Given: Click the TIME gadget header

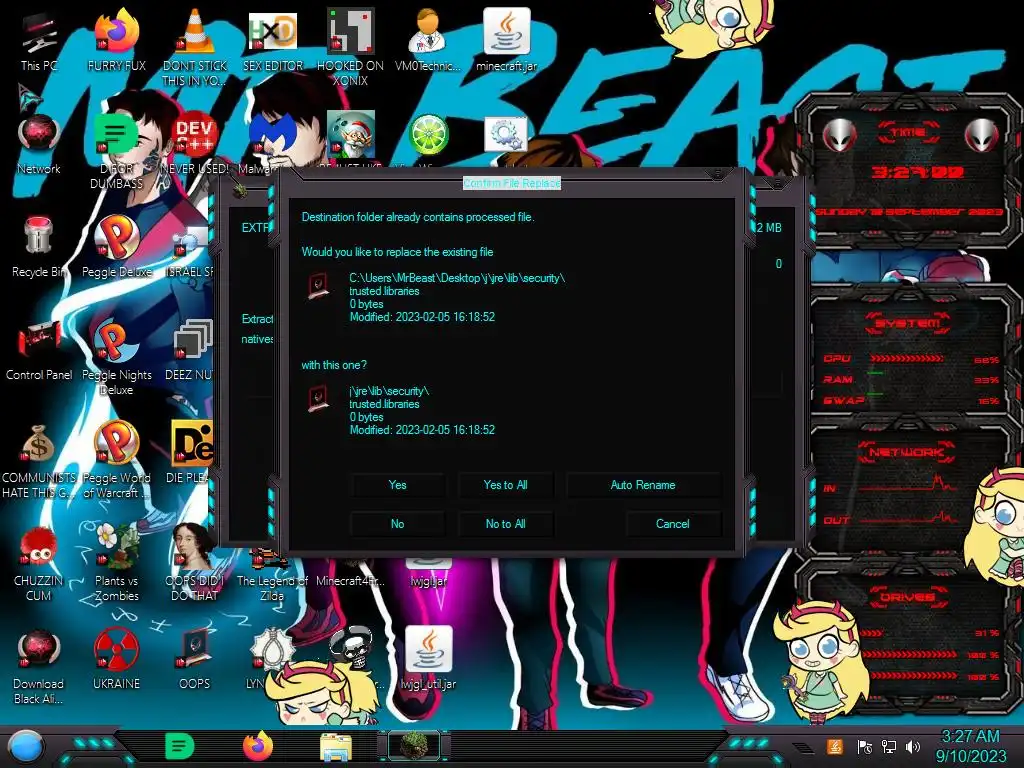Looking at the screenshot, I should [908, 132].
